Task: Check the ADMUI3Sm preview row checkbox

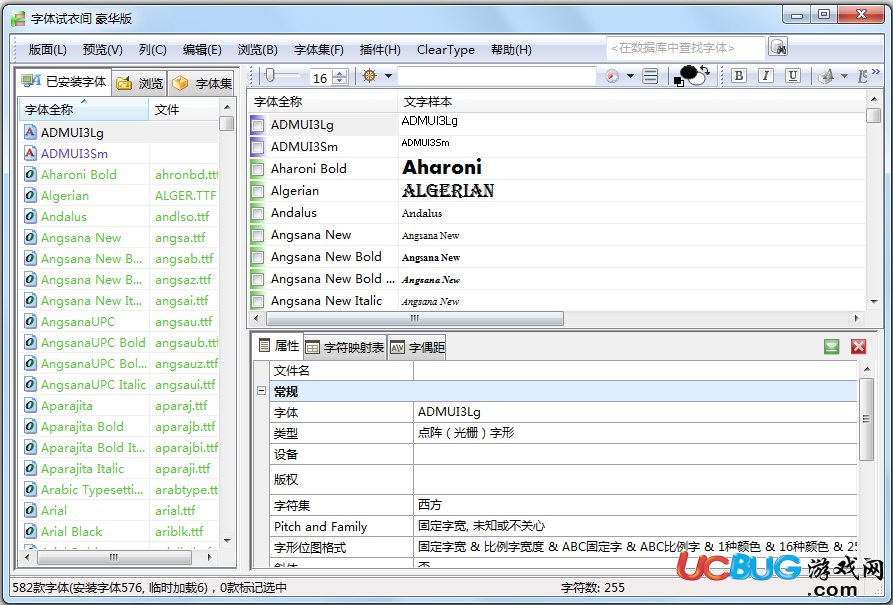Action: pyautogui.click(x=258, y=147)
